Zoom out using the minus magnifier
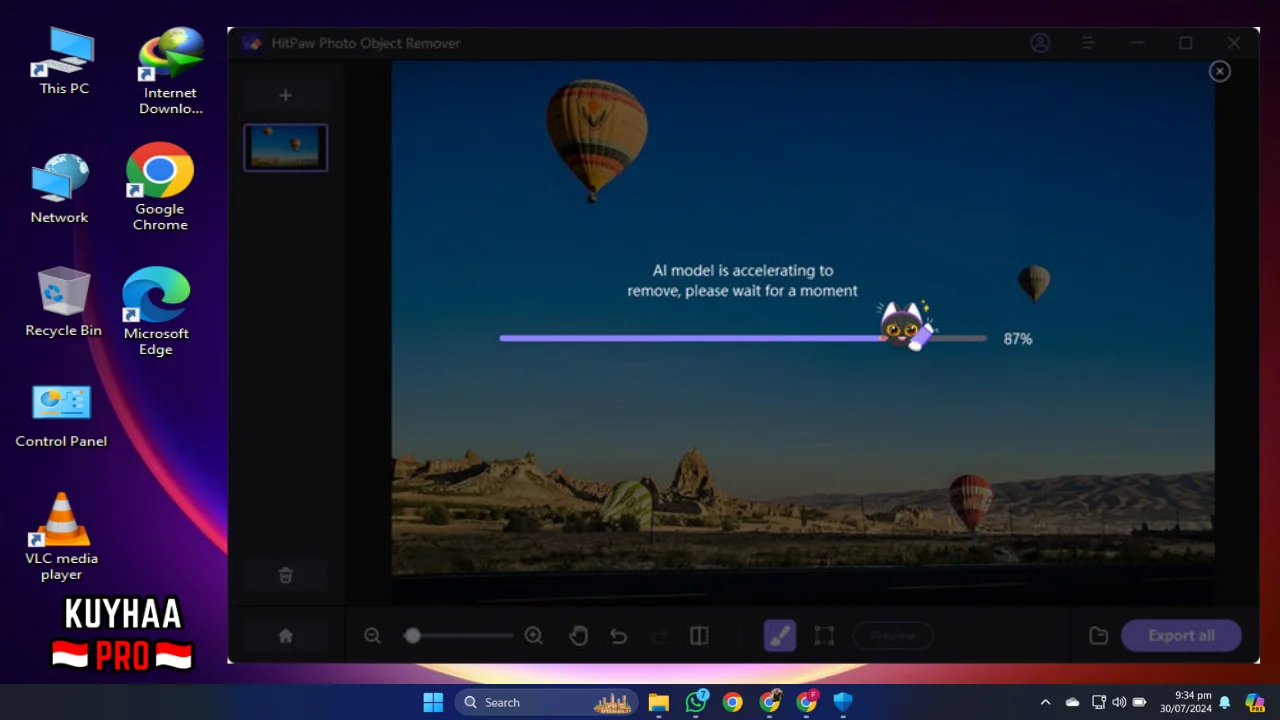Image resolution: width=1280 pixels, height=720 pixels. (x=373, y=636)
